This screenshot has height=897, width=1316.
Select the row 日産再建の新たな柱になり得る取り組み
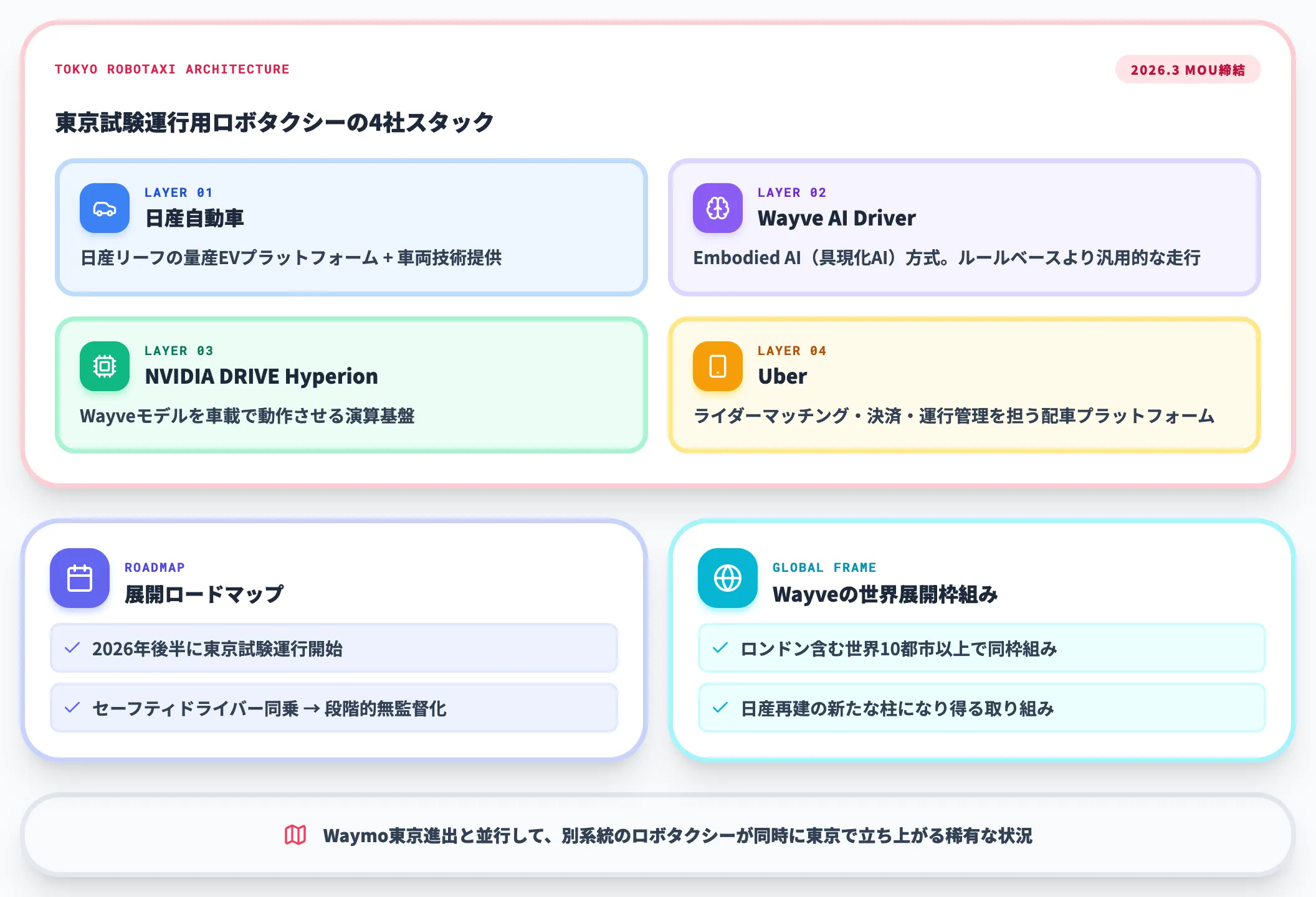pos(982,708)
